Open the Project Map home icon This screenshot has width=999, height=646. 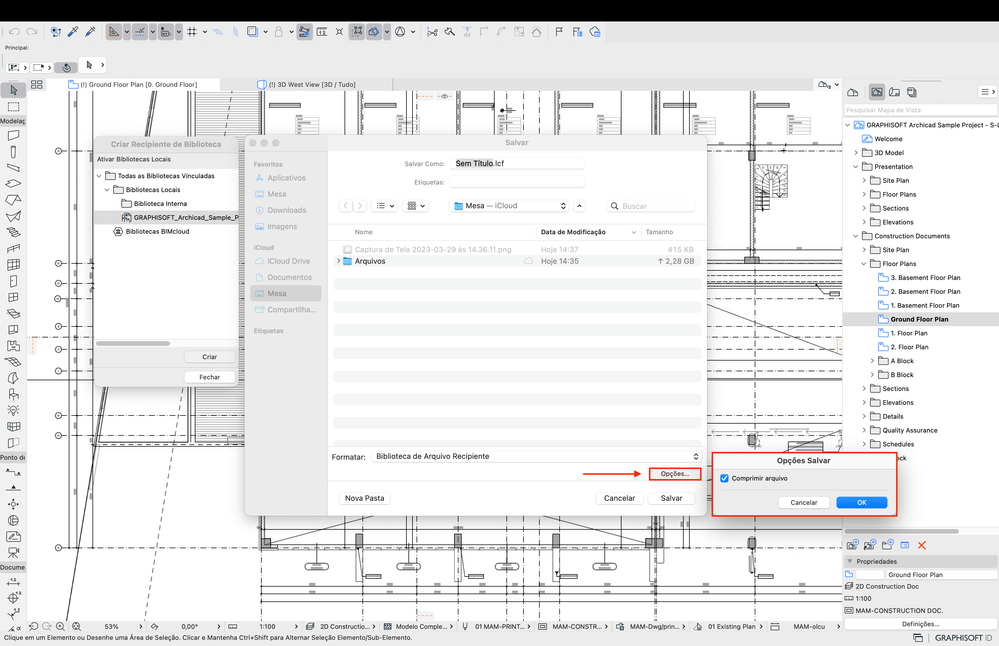852,92
